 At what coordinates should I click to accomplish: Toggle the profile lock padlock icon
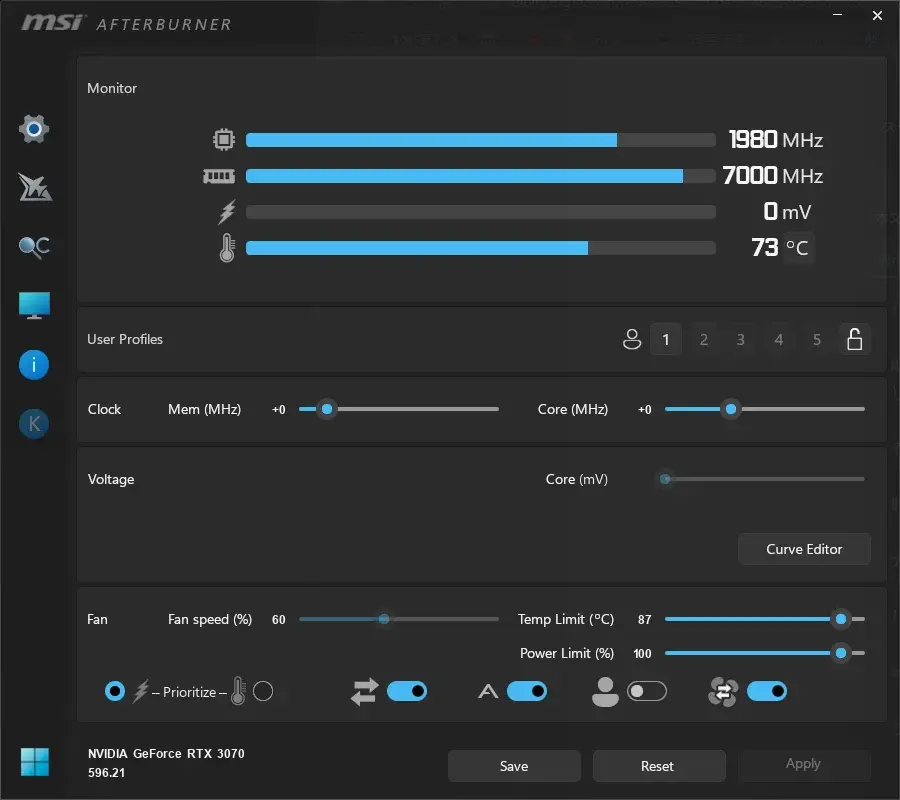[x=855, y=339]
